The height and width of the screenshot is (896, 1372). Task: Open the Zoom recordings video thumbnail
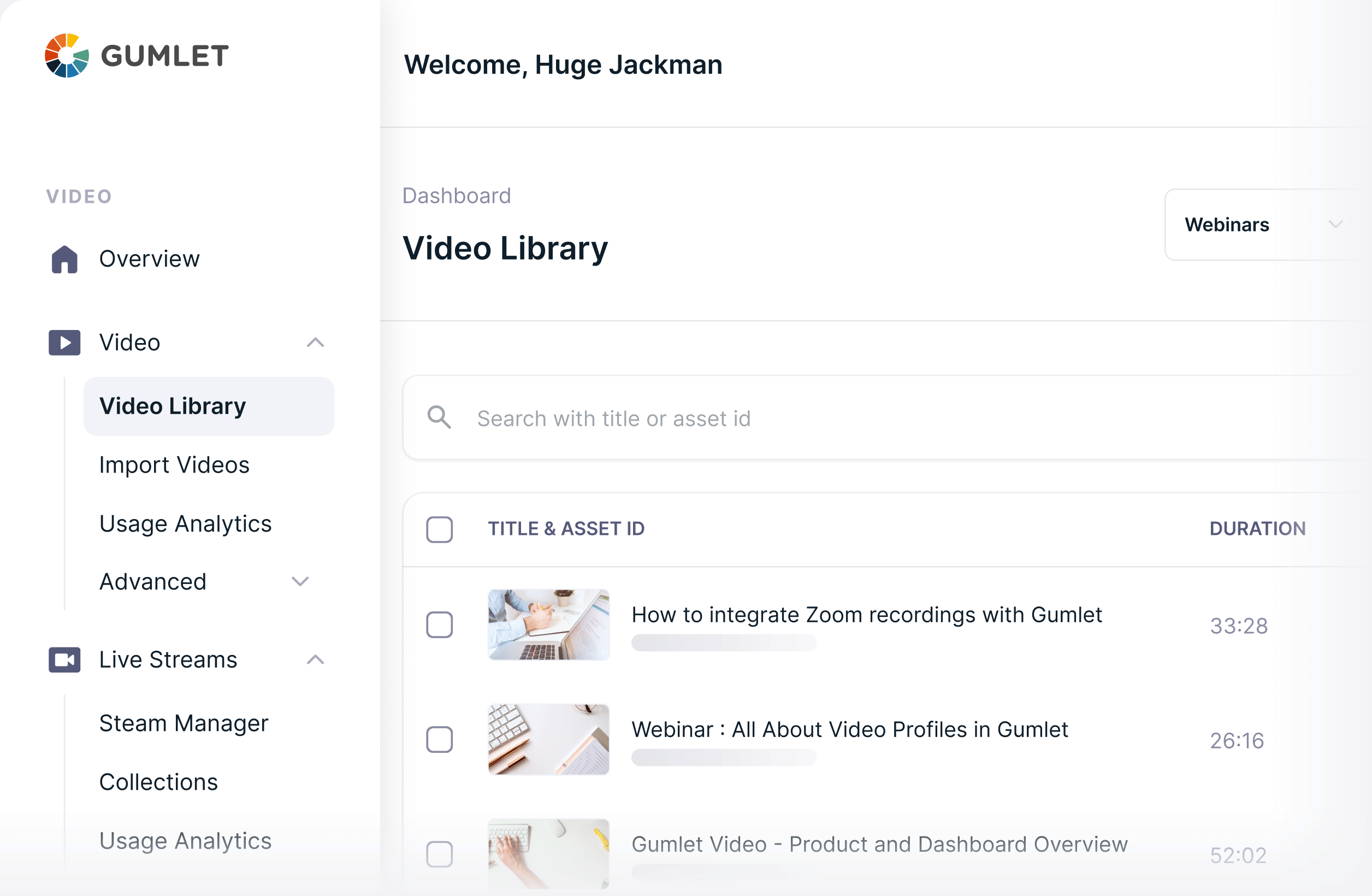coord(548,624)
